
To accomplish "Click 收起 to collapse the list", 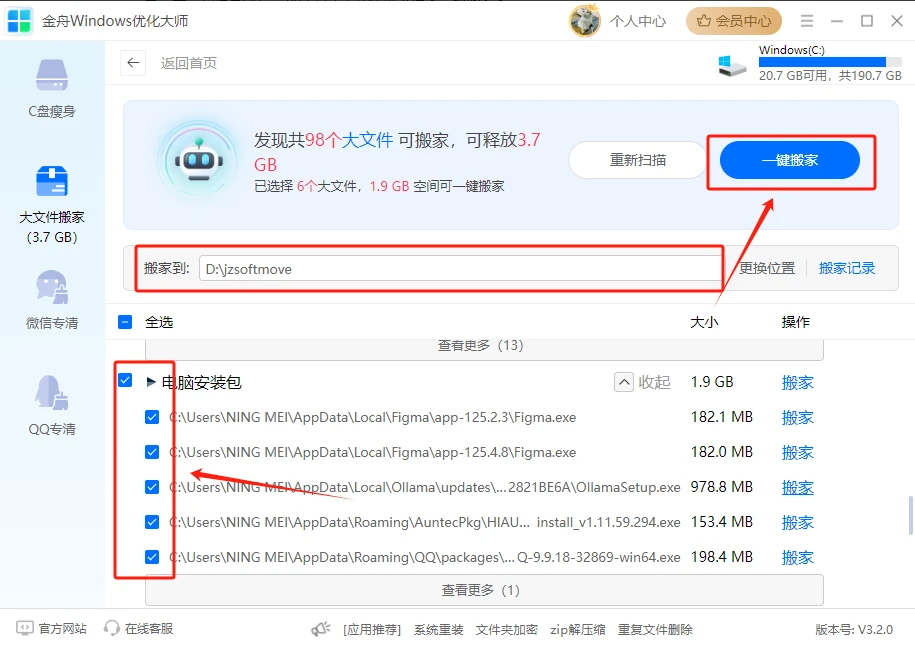I will [x=642, y=382].
